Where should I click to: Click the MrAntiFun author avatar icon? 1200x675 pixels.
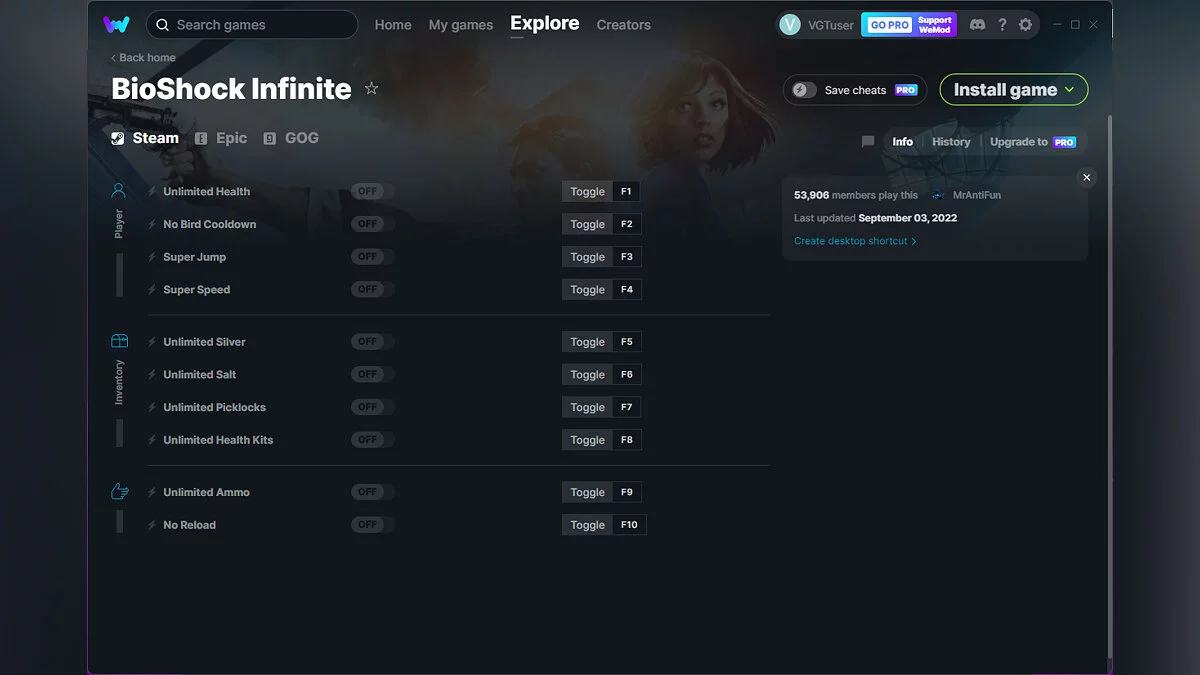coord(938,195)
